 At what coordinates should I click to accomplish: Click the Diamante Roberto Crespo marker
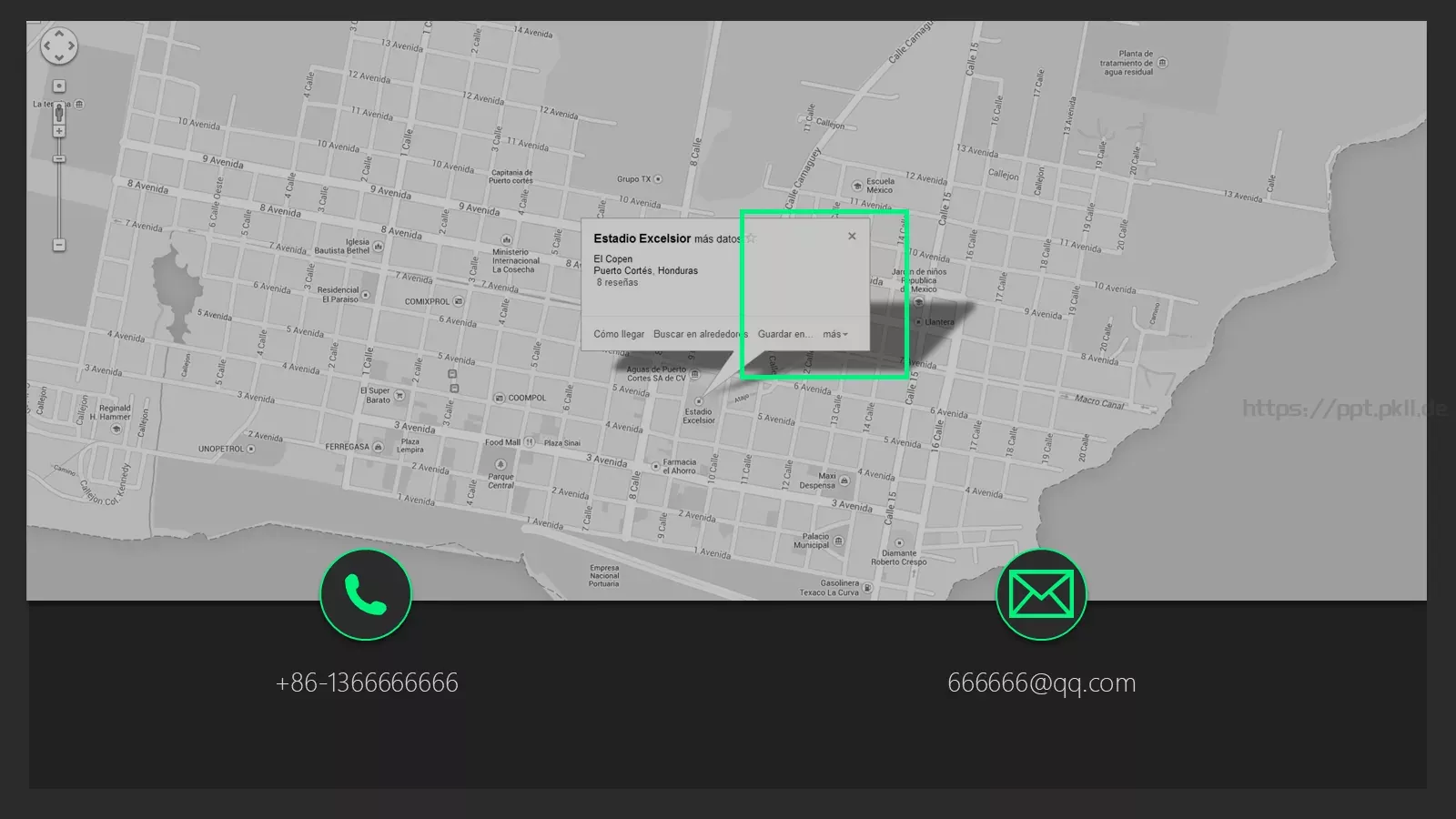(x=899, y=543)
